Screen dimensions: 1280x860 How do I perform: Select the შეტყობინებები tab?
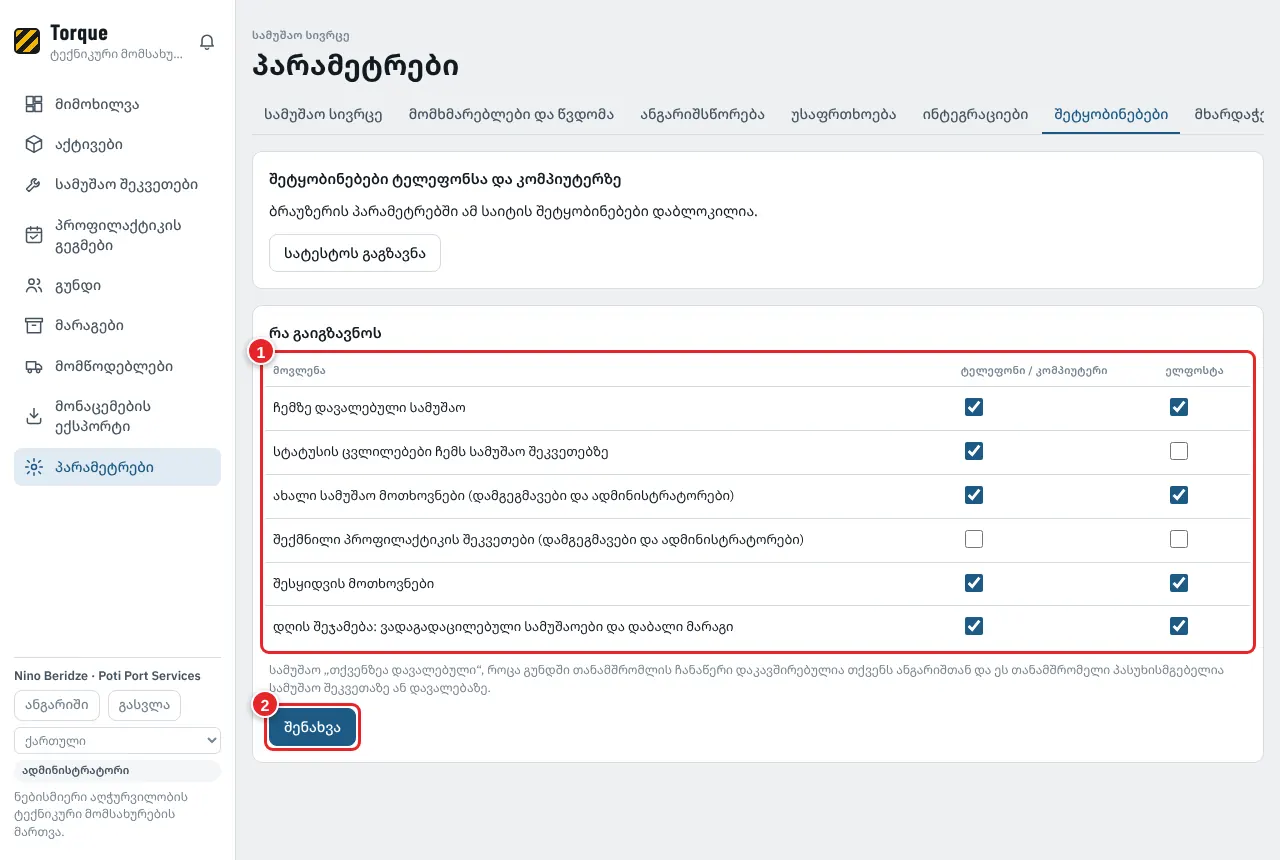pyautogui.click(x=1111, y=114)
